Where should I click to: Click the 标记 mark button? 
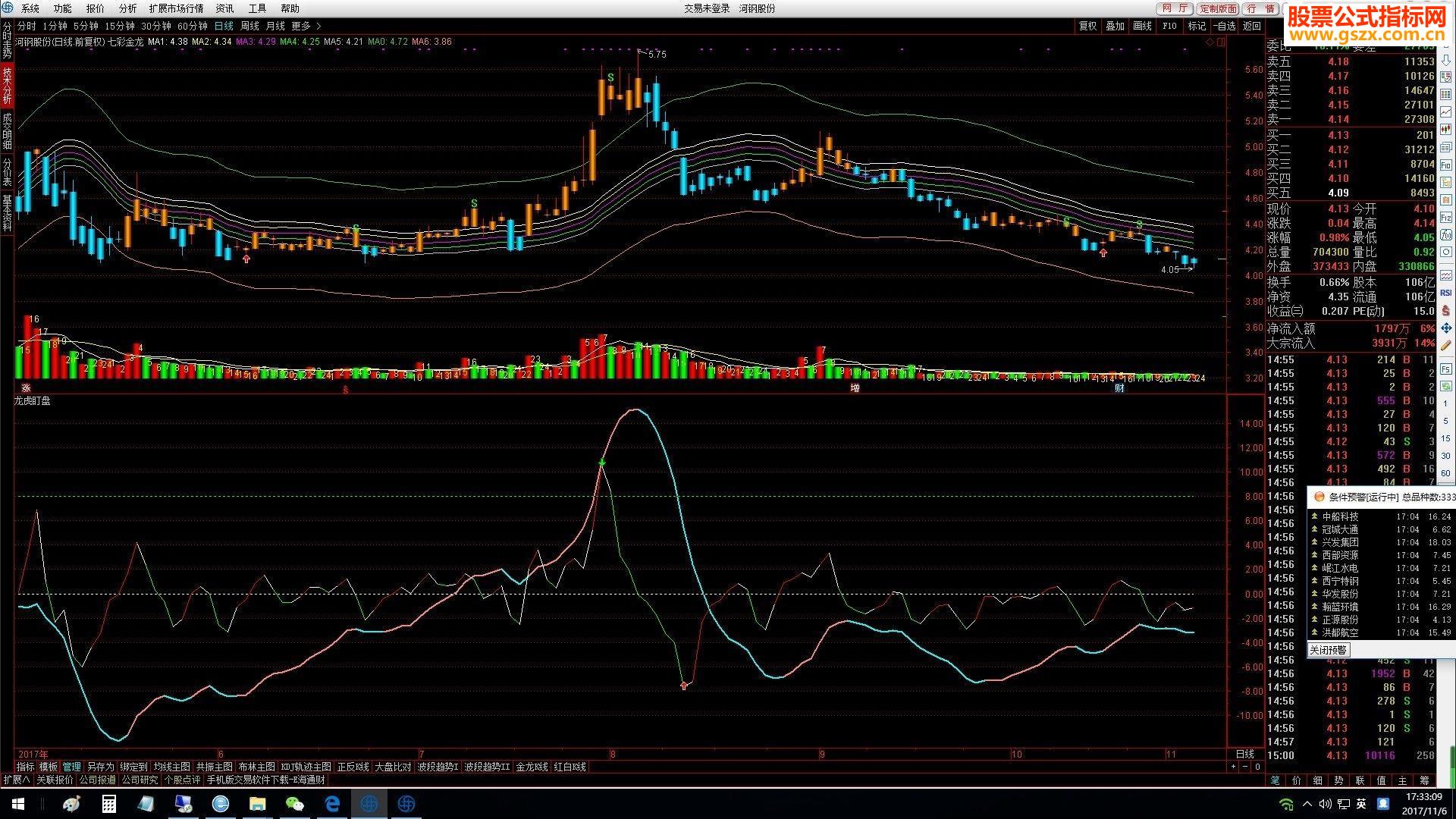pos(1197,26)
